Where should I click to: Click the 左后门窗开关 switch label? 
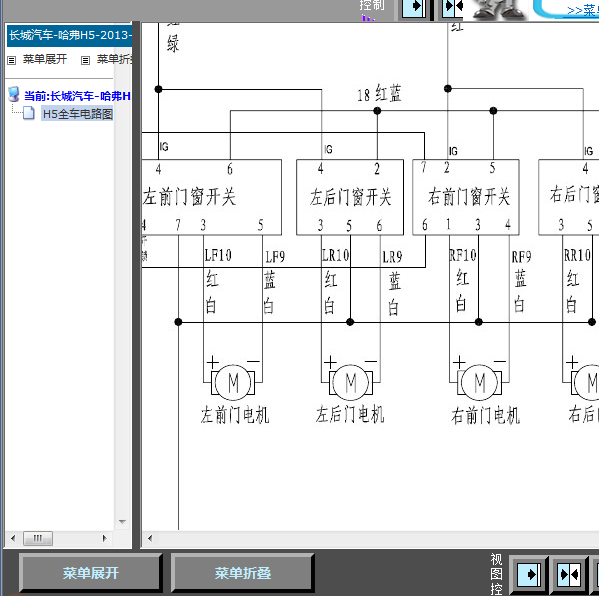click(350, 197)
